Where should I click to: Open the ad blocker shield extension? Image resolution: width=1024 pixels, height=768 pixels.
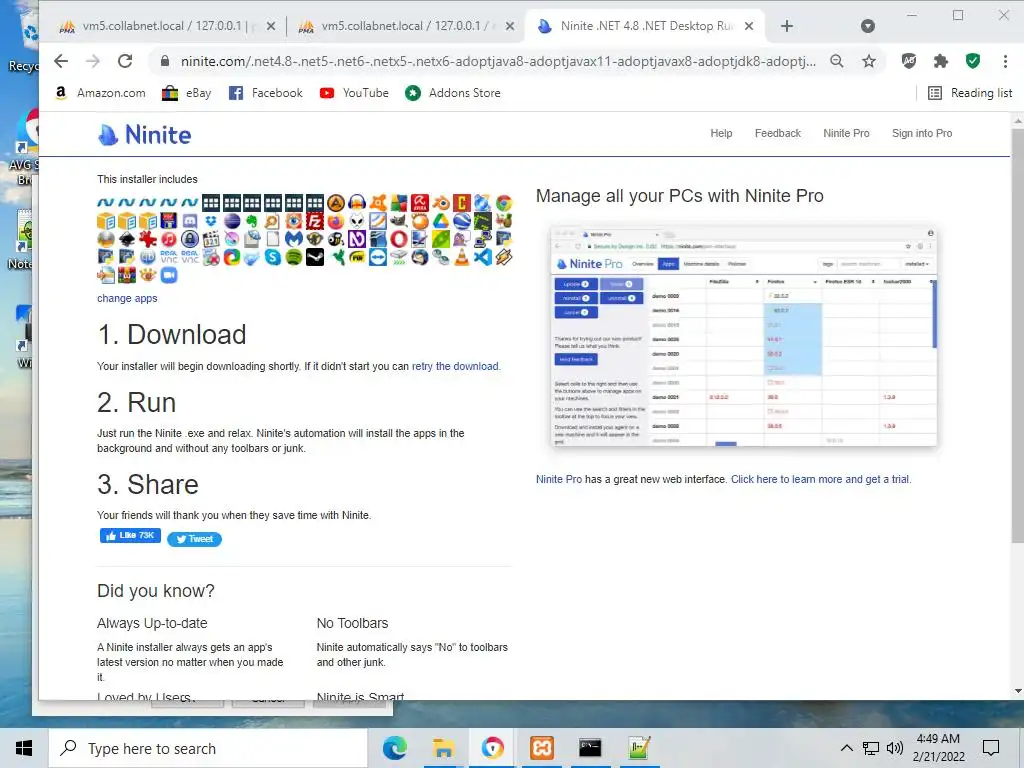coord(908,61)
